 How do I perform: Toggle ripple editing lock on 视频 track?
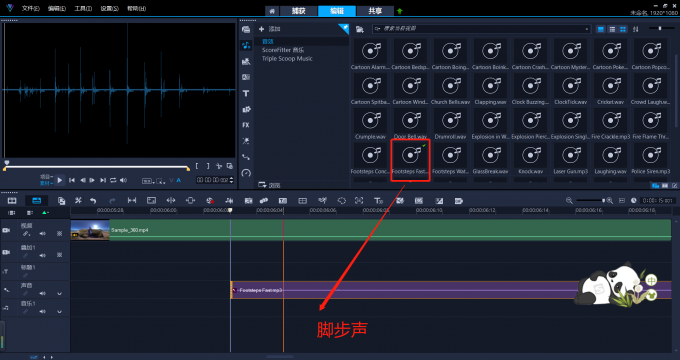click(x=26, y=234)
